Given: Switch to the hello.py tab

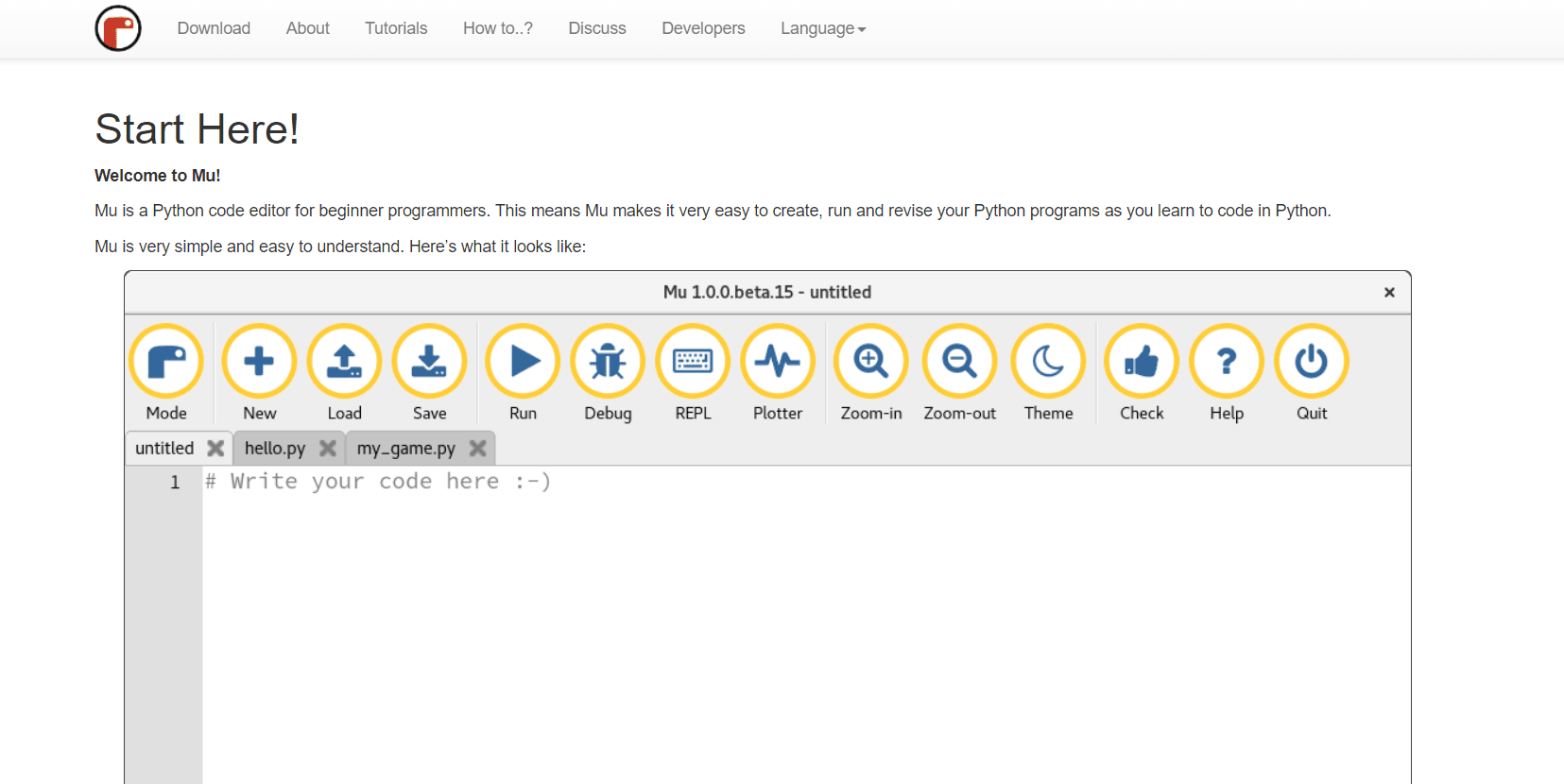Looking at the screenshot, I should [275, 449].
